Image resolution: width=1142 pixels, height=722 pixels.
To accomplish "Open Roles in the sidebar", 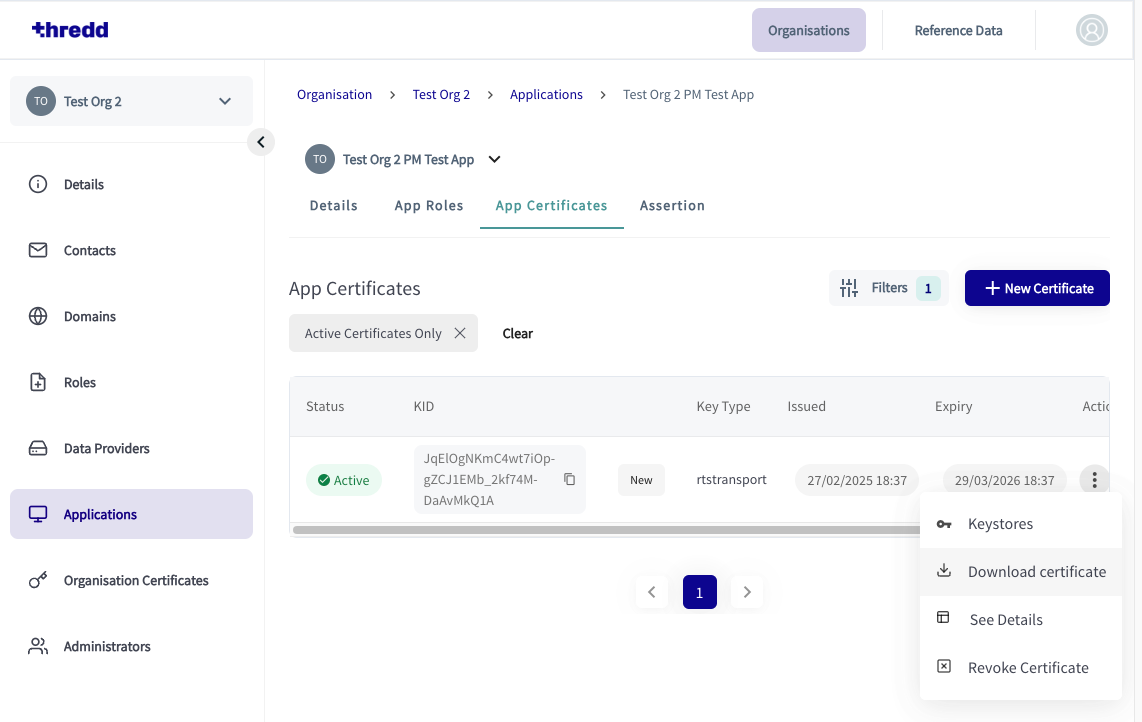I will [131, 382].
